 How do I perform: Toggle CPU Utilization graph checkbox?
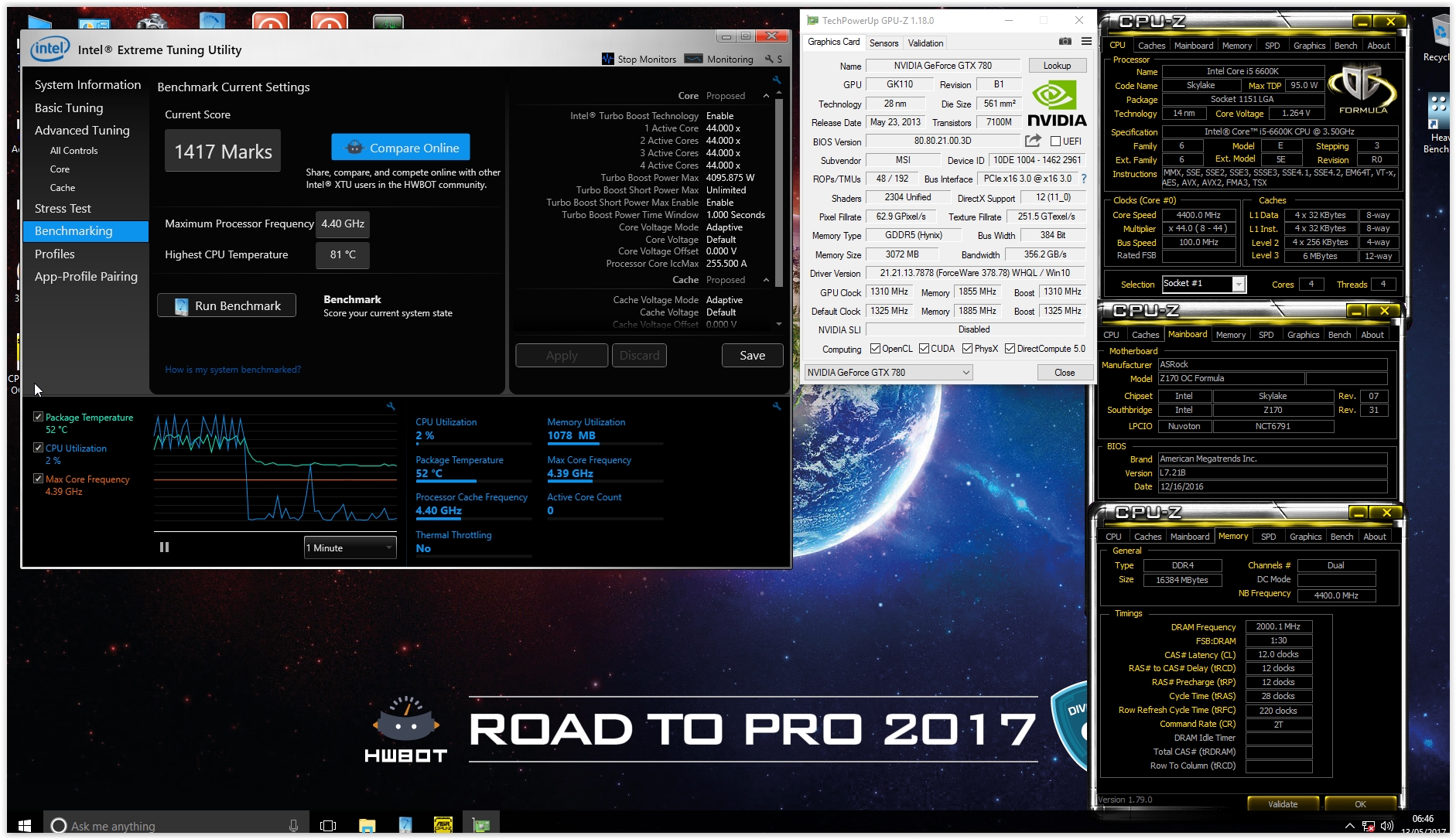click(38, 448)
